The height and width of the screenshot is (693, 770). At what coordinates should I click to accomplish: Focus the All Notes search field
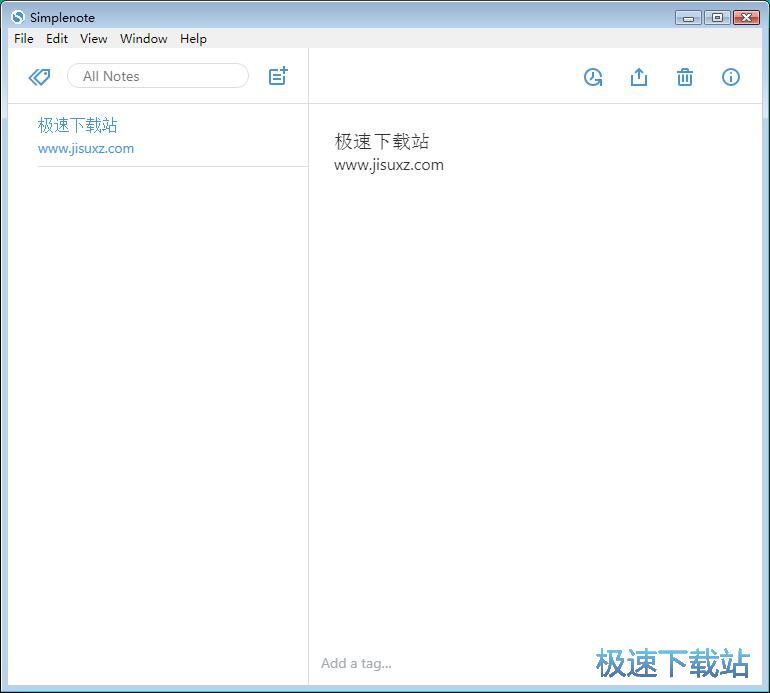coord(158,76)
